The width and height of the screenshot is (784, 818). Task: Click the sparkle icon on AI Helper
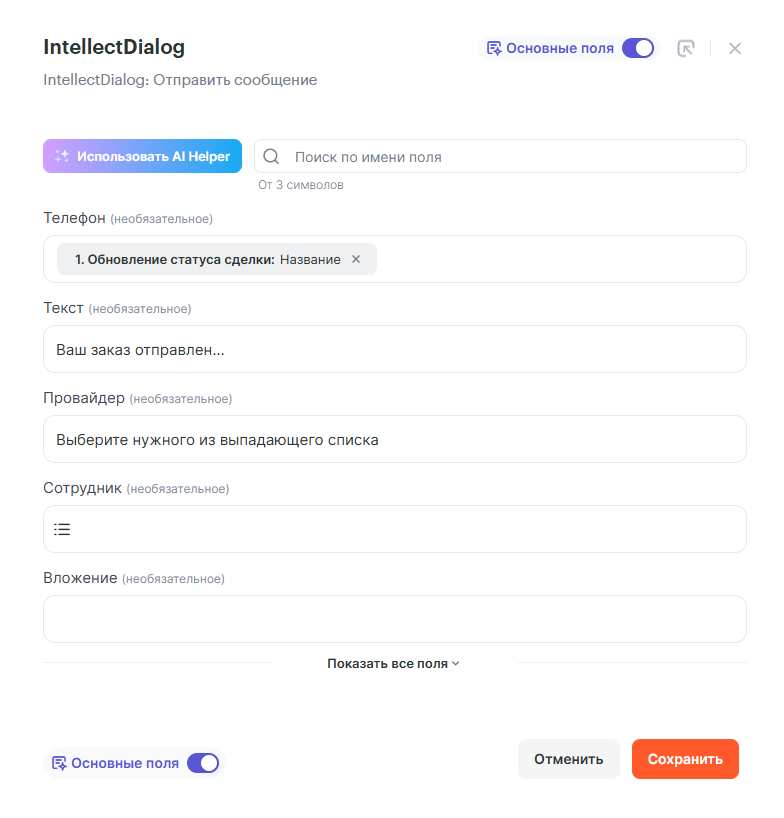(x=62, y=156)
